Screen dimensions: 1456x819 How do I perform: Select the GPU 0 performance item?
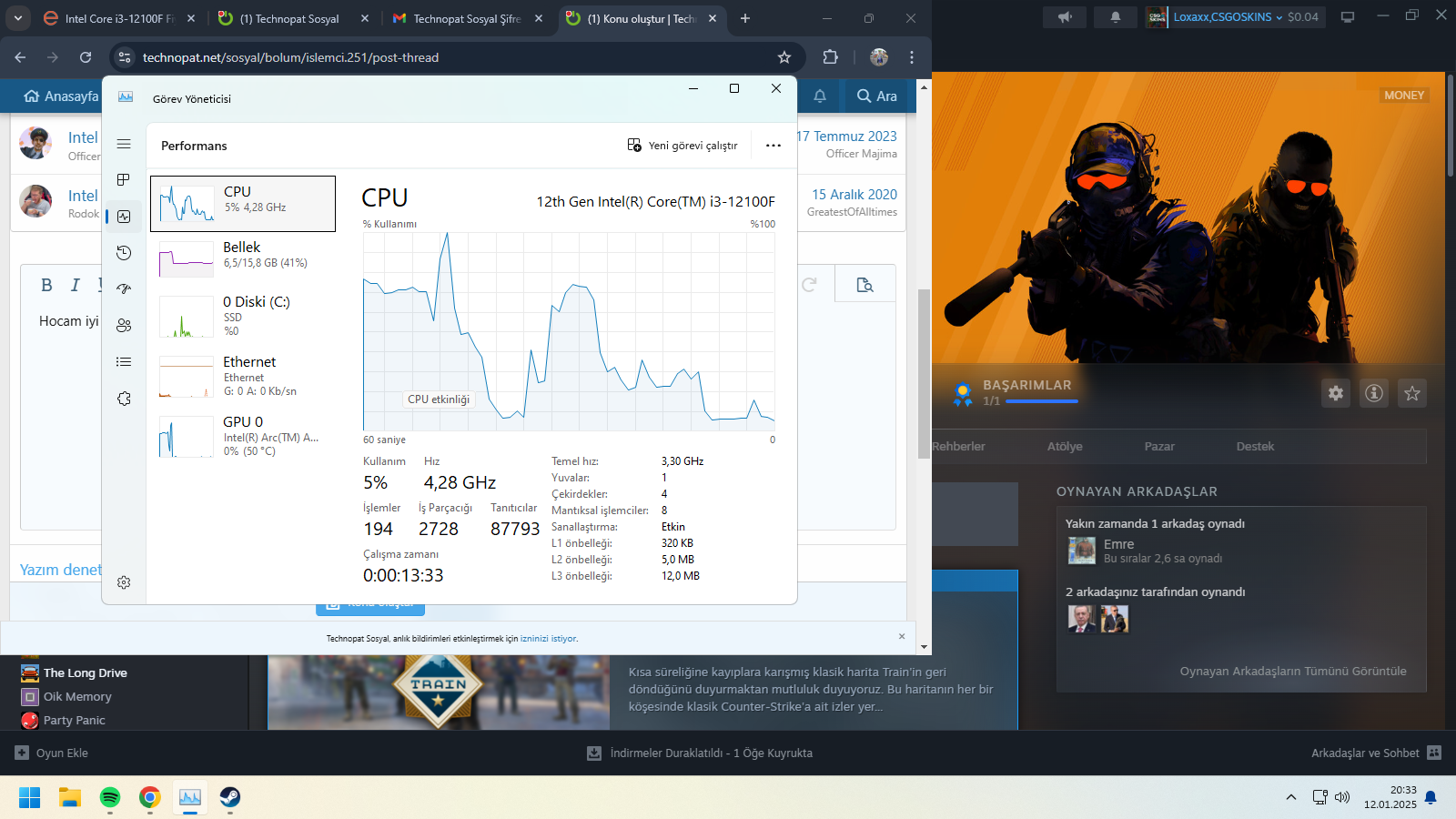[x=243, y=436]
